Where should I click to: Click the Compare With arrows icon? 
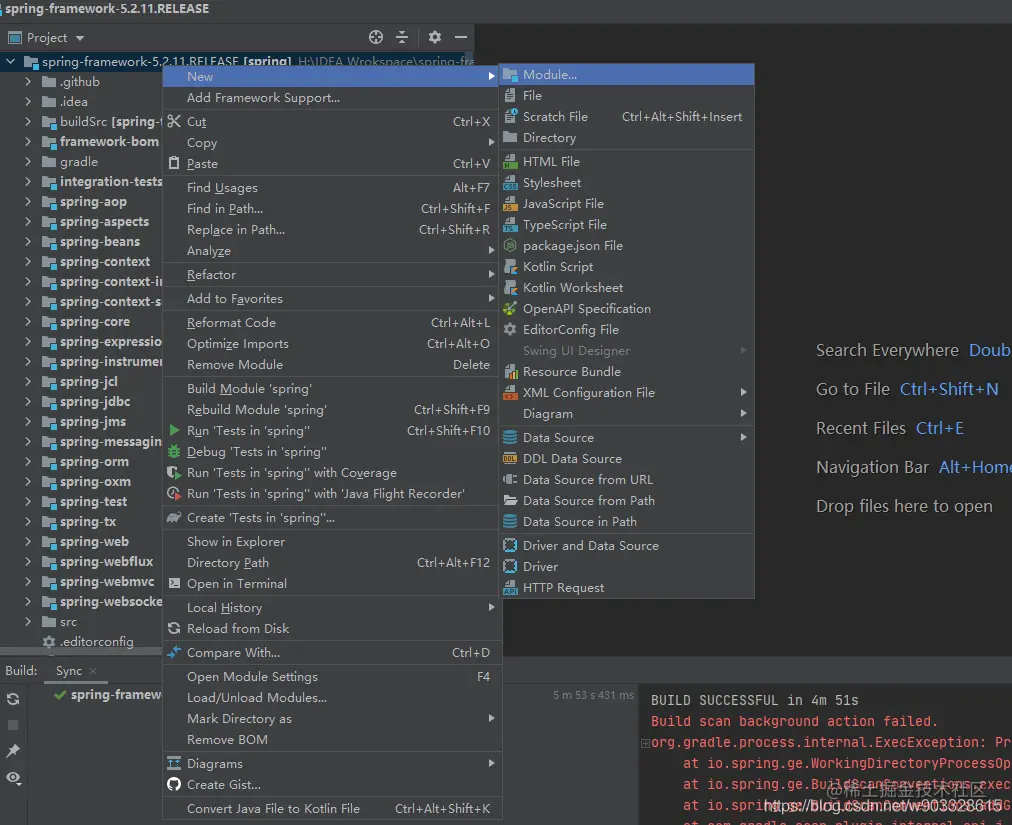(174, 653)
